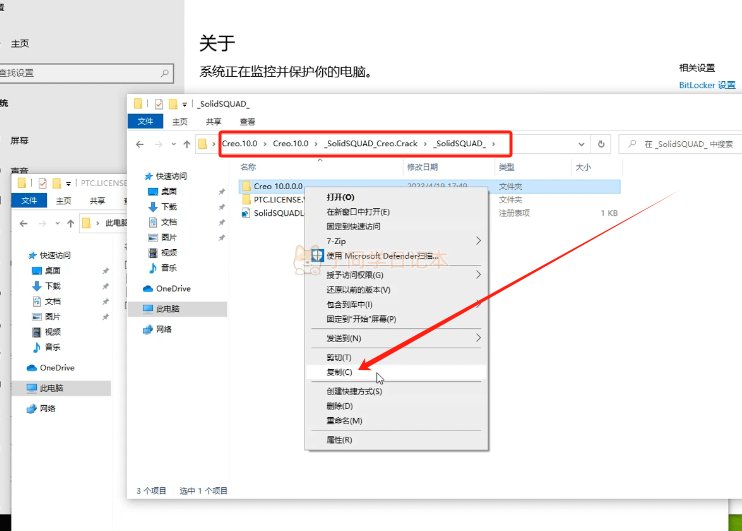
Task: Choose 复制(C) from the context menu
Action: coord(397,372)
